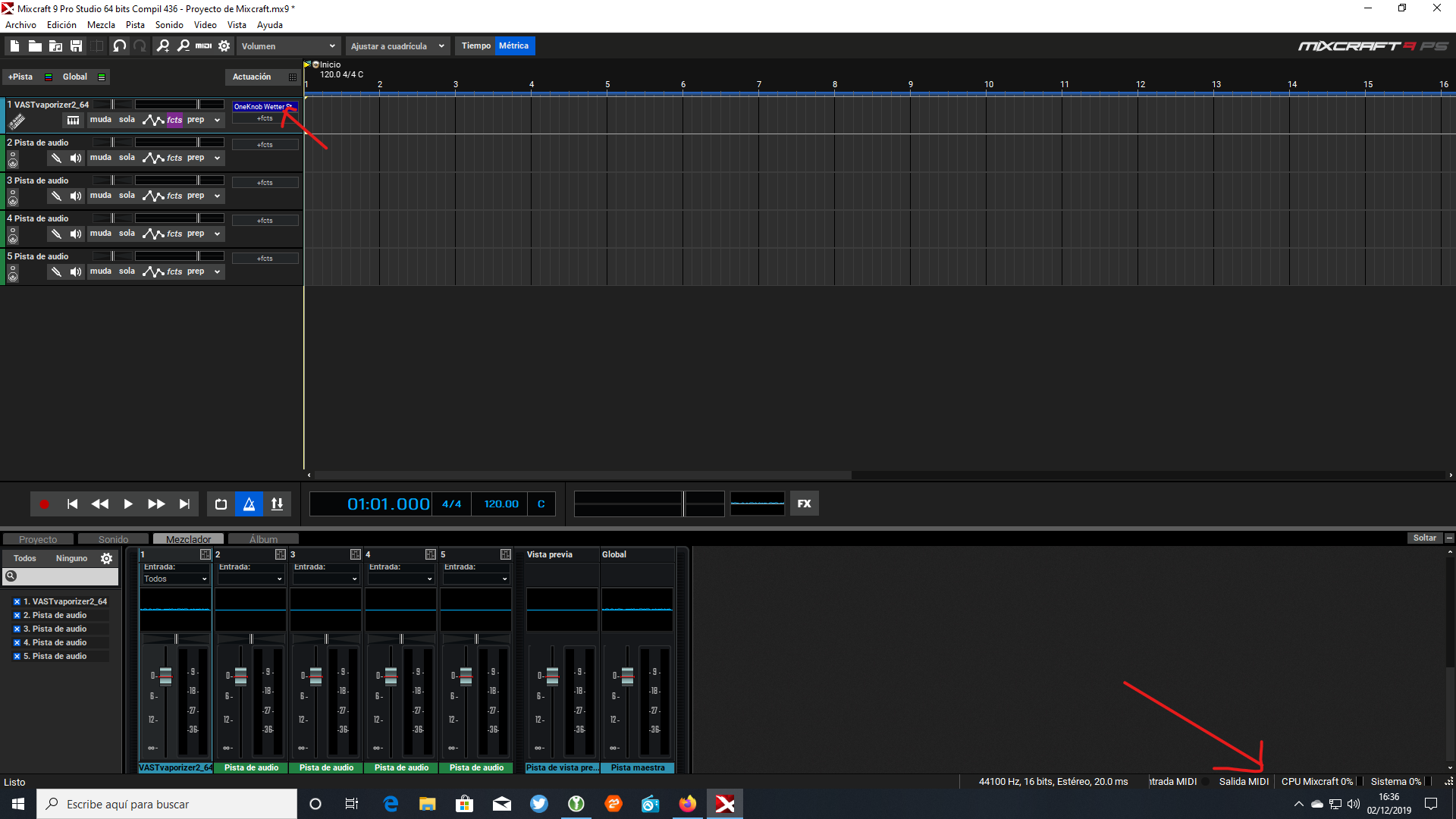The image size is (1456, 819).
Task: Click the volume fader of mixer channel 1
Action: [165, 676]
